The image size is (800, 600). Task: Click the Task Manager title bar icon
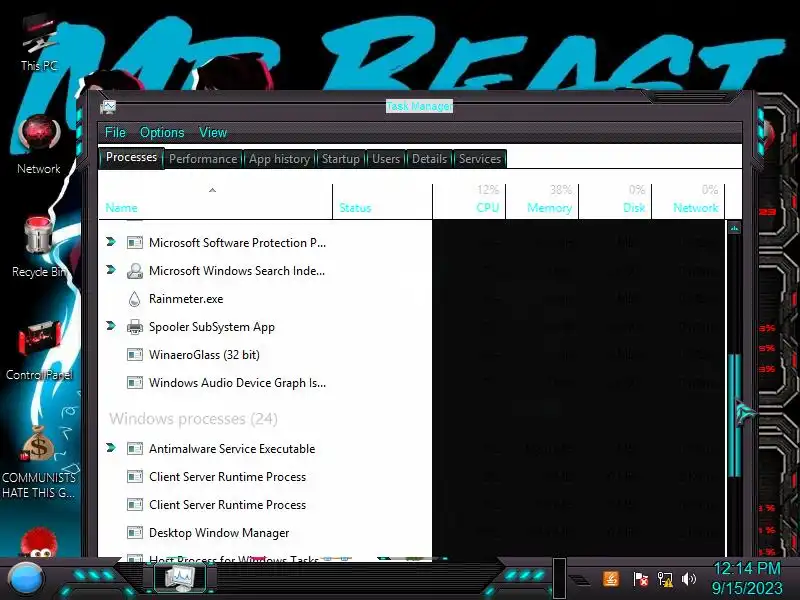click(x=108, y=106)
